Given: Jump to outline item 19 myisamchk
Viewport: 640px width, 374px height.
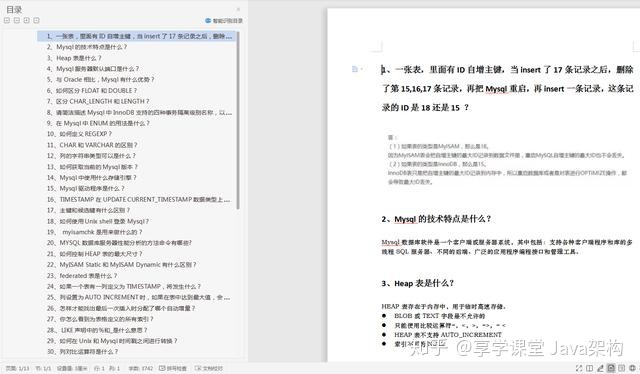Looking at the screenshot, I should click(94, 232).
